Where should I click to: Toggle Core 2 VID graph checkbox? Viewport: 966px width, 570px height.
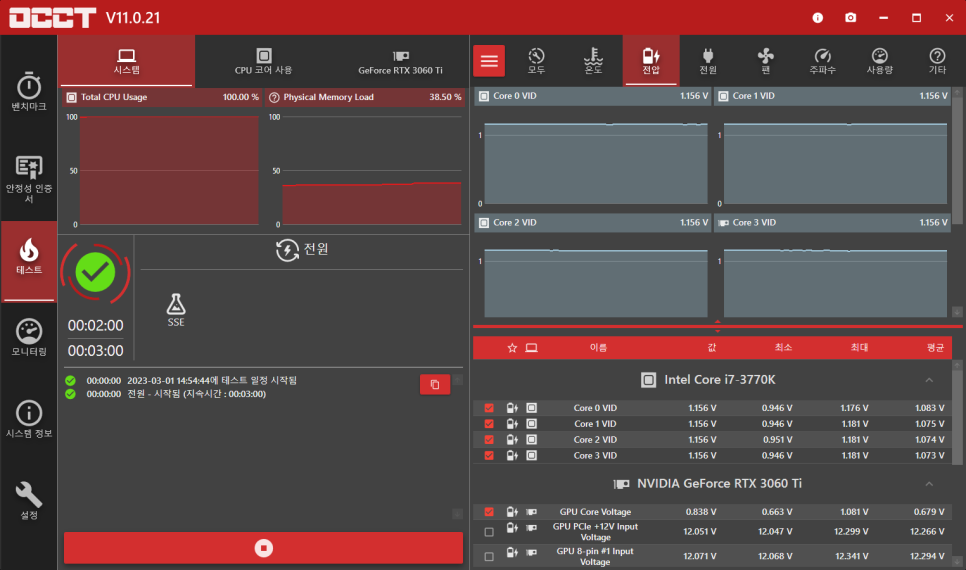pos(489,440)
